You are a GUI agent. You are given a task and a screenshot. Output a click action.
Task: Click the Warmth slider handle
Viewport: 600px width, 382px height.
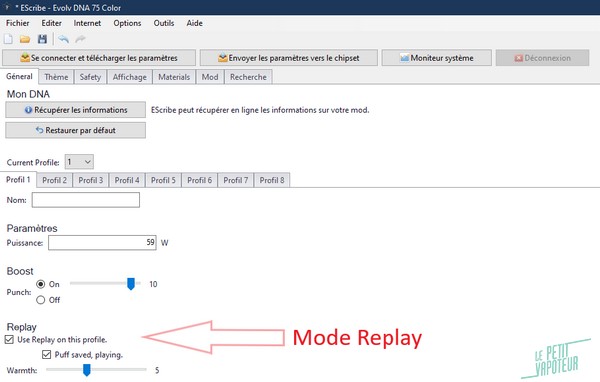pos(87,370)
